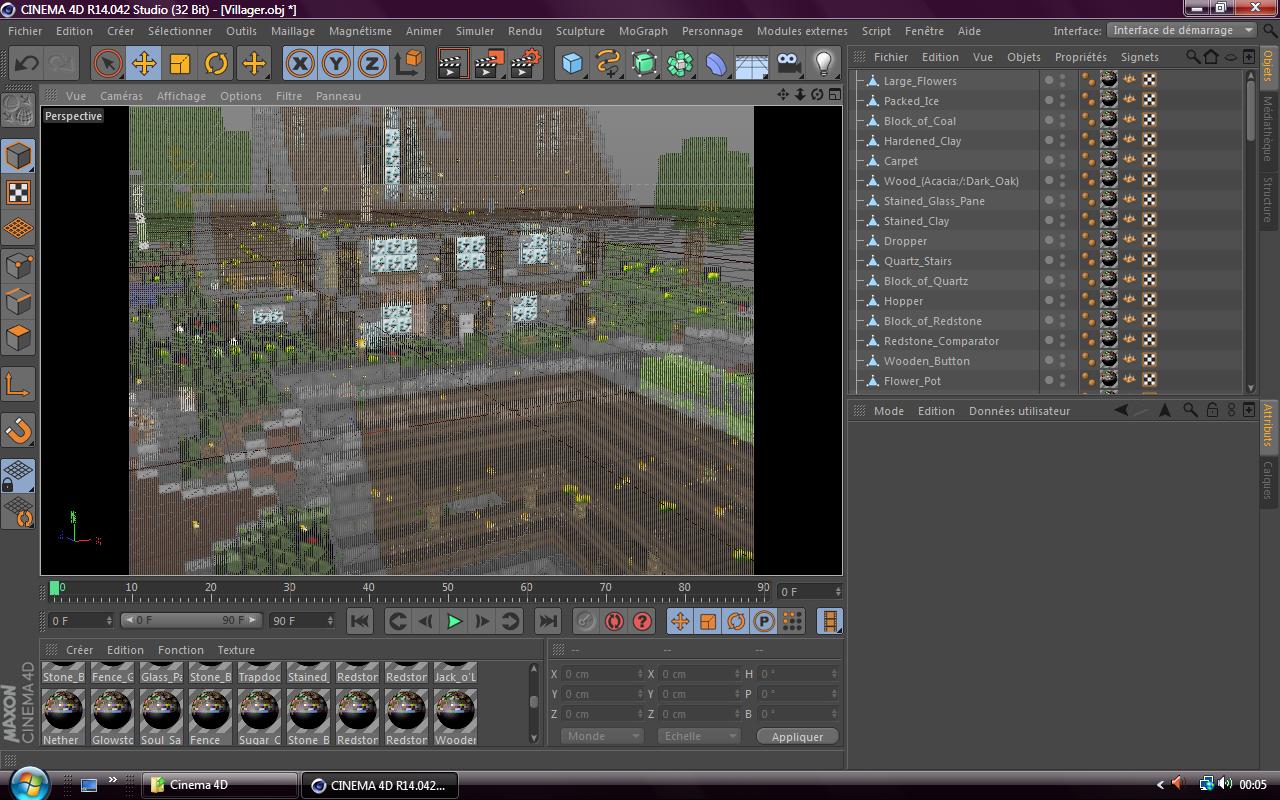The height and width of the screenshot is (800, 1280).
Task: Add a camera object
Action: coord(788,64)
